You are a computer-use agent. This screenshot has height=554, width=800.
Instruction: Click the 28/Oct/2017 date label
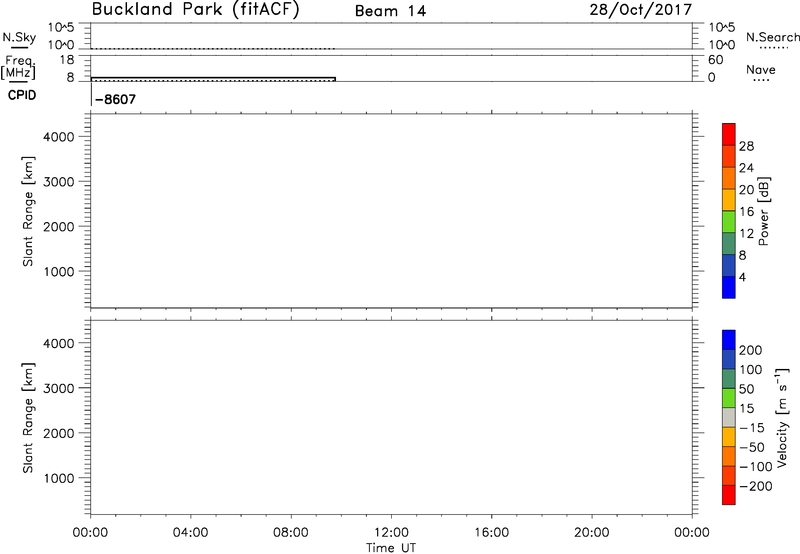[640, 10]
